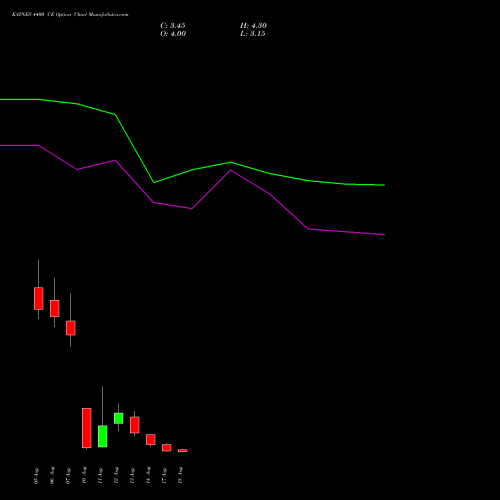500x500 pixels.
Task: Click the '17 Aug' date label
Action: pos(164,476)
